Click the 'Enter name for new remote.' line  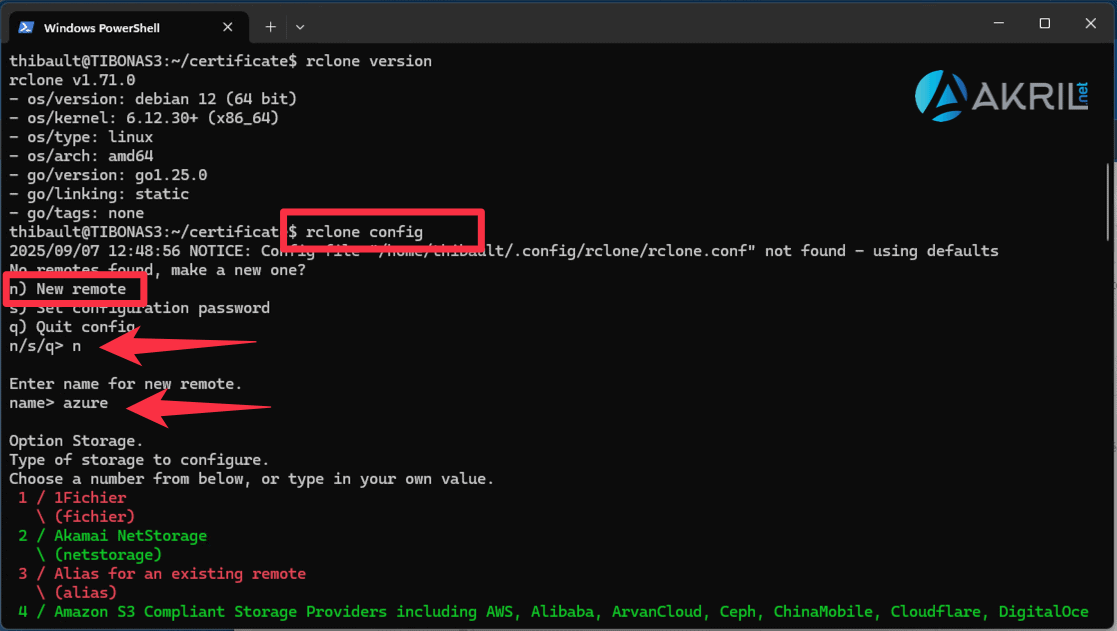pyautogui.click(x=125, y=384)
